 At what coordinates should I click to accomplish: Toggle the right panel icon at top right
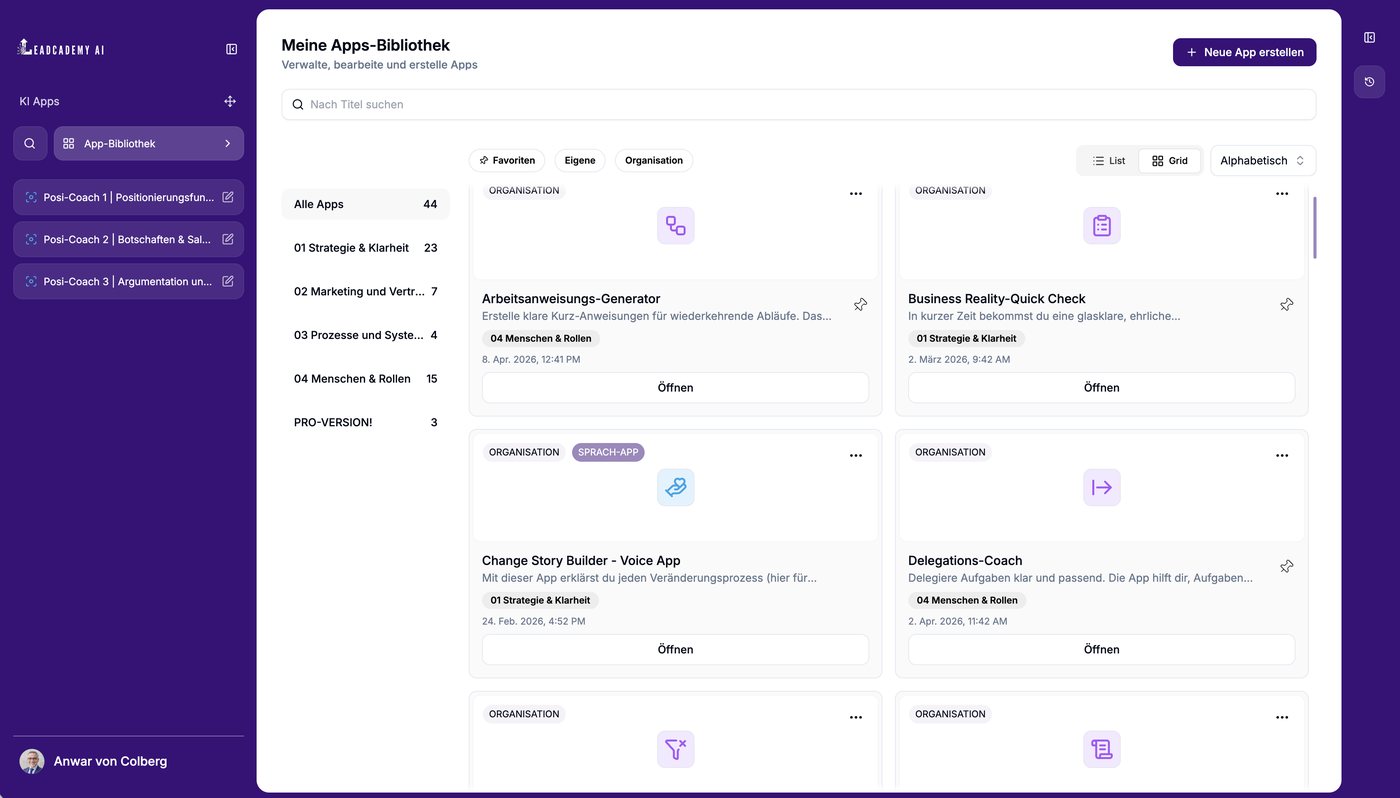point(1370,37)
